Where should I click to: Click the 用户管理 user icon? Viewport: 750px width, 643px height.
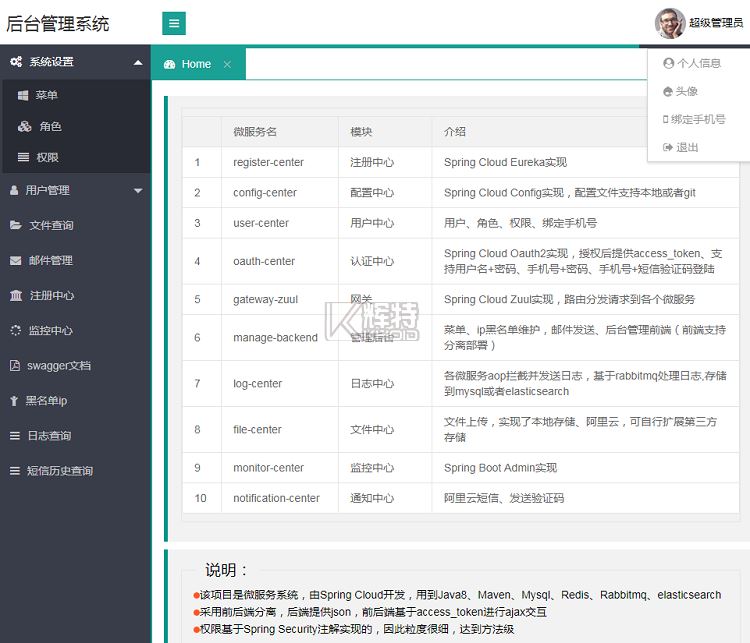point(14,190)
